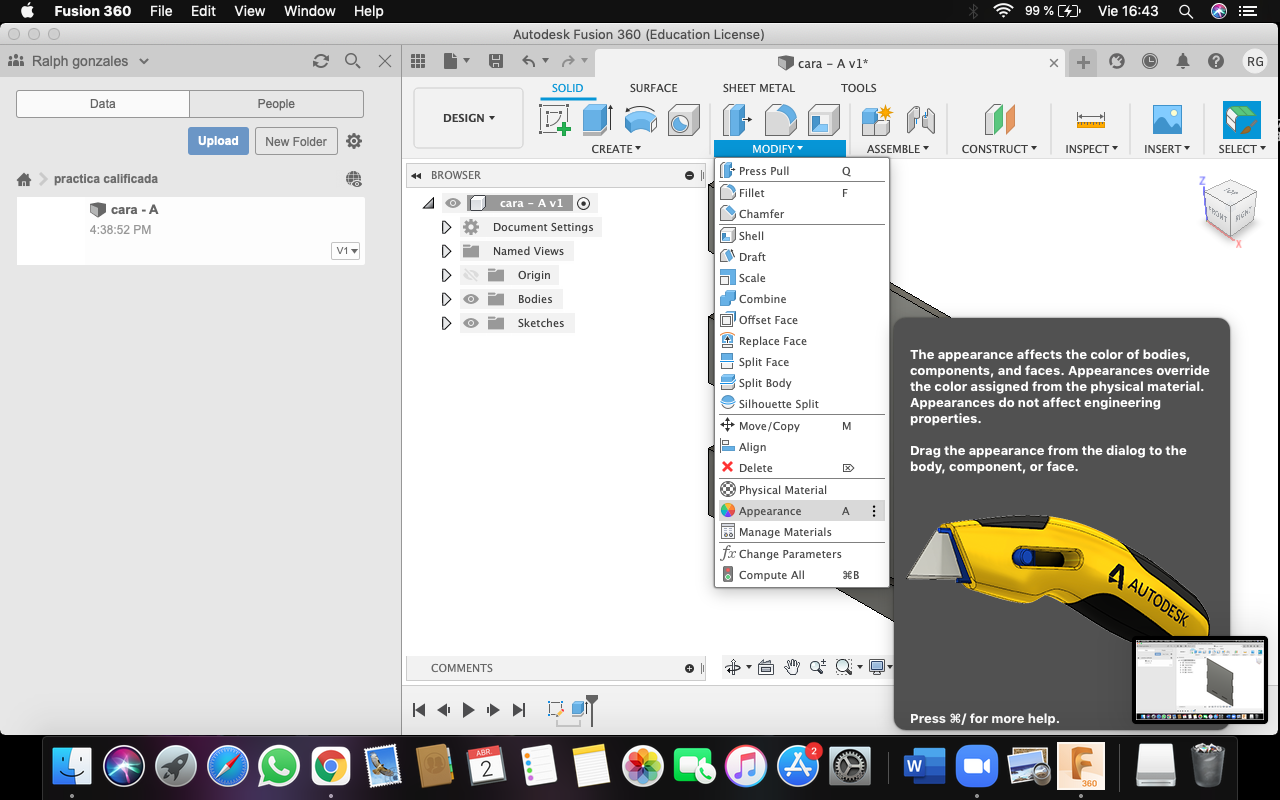Click the Orbit navigation tool
Screen dimensions: 1280x800
[733, 667]
